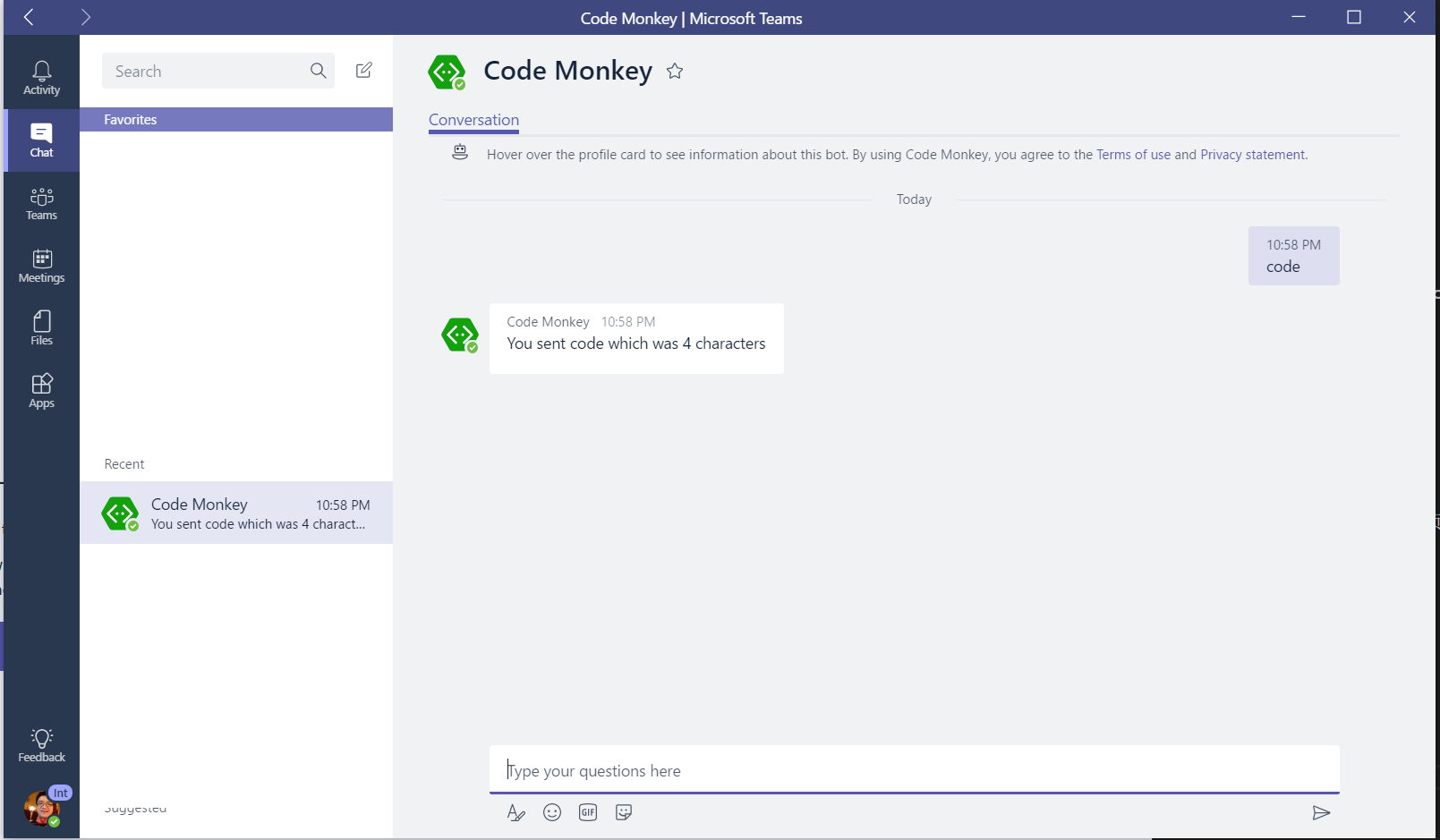Send the message with arrow icon

1321,812
